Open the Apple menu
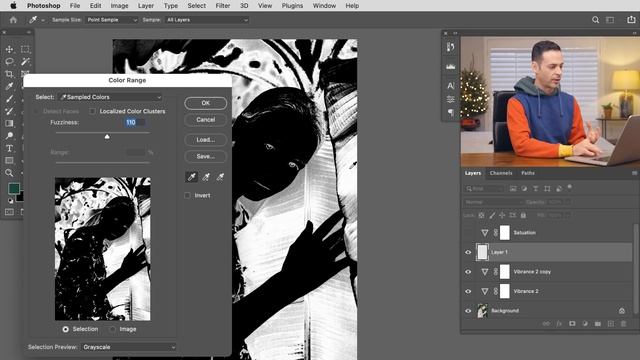Viewport: 640px width, 360px height. coord(13,6)
